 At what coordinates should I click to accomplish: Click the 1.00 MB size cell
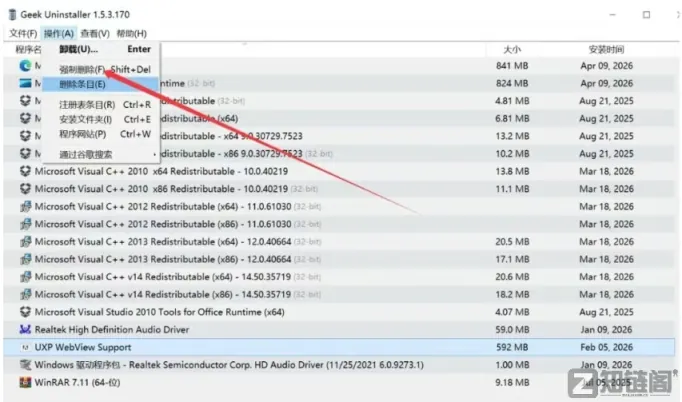tap(512, 365)
